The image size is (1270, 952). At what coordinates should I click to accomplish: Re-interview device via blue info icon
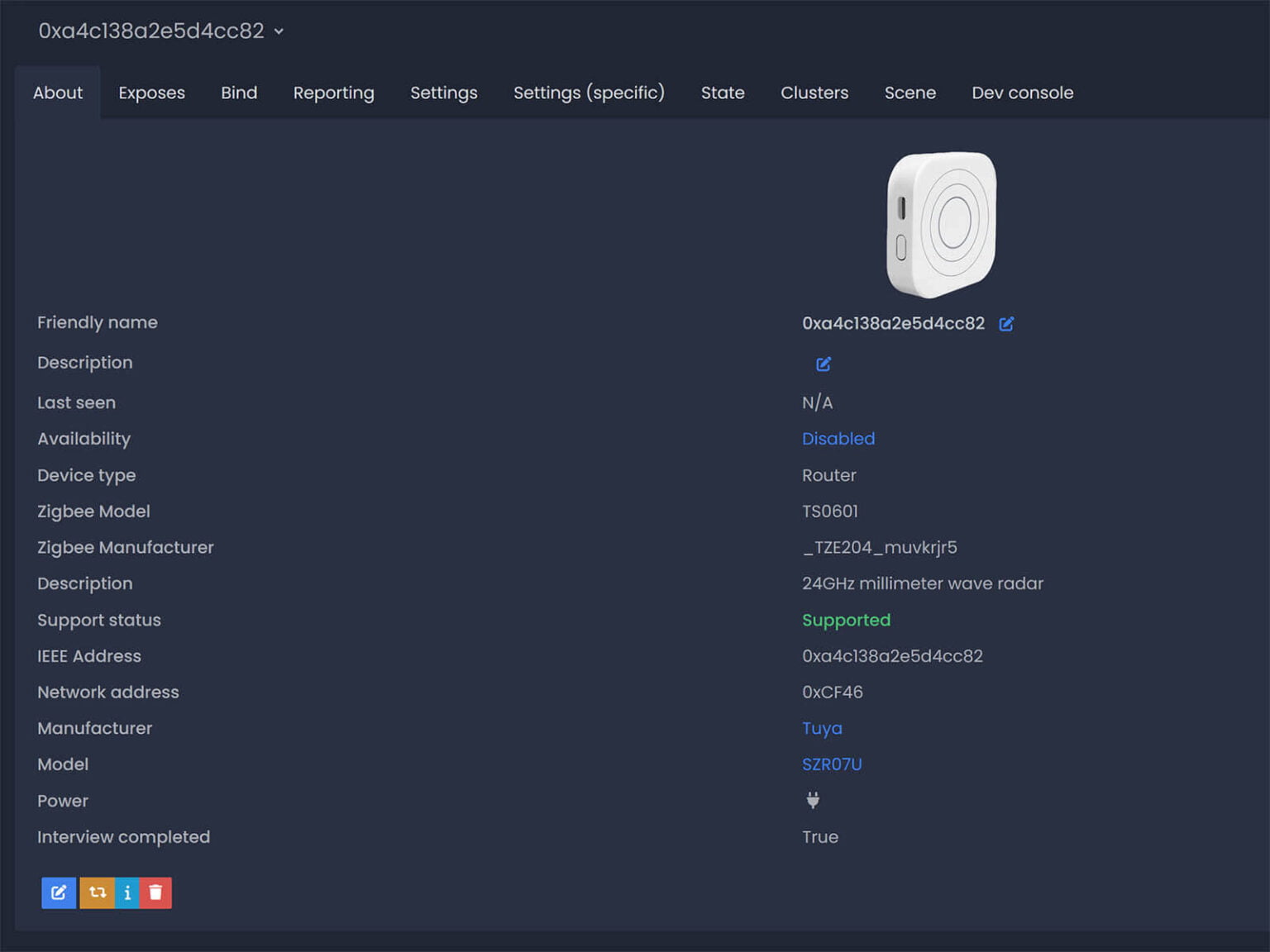tap(127, 892)
